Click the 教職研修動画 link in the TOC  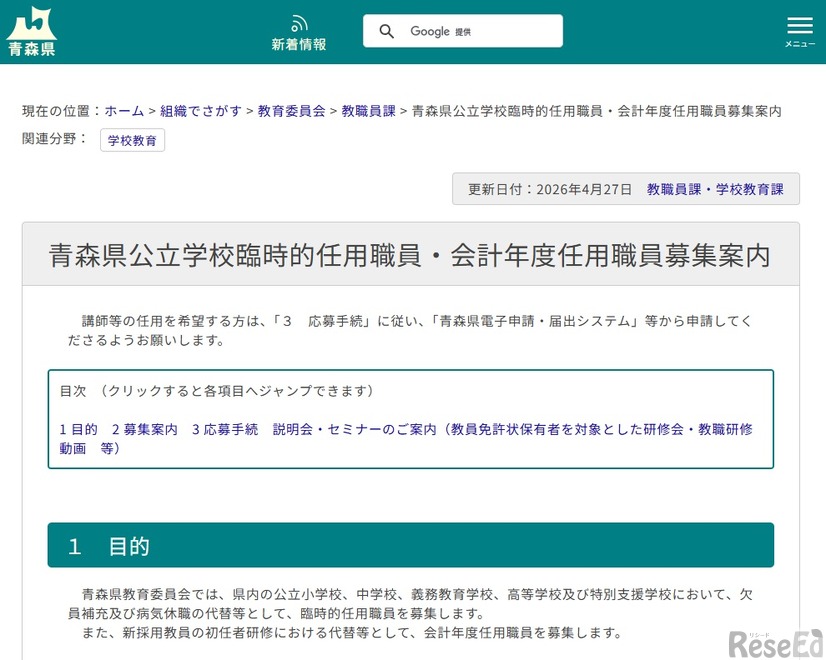coord(727,428)
